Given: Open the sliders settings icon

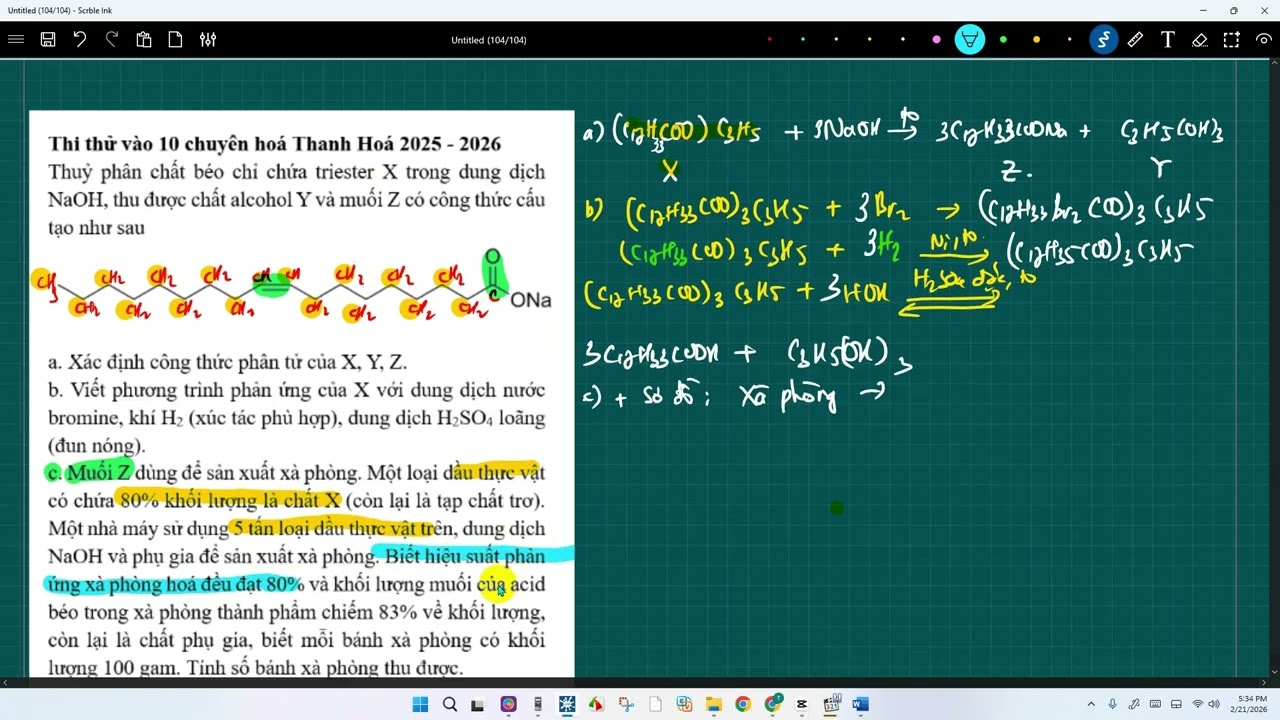Looking at the screenshot, I should (x=208, y=40).
